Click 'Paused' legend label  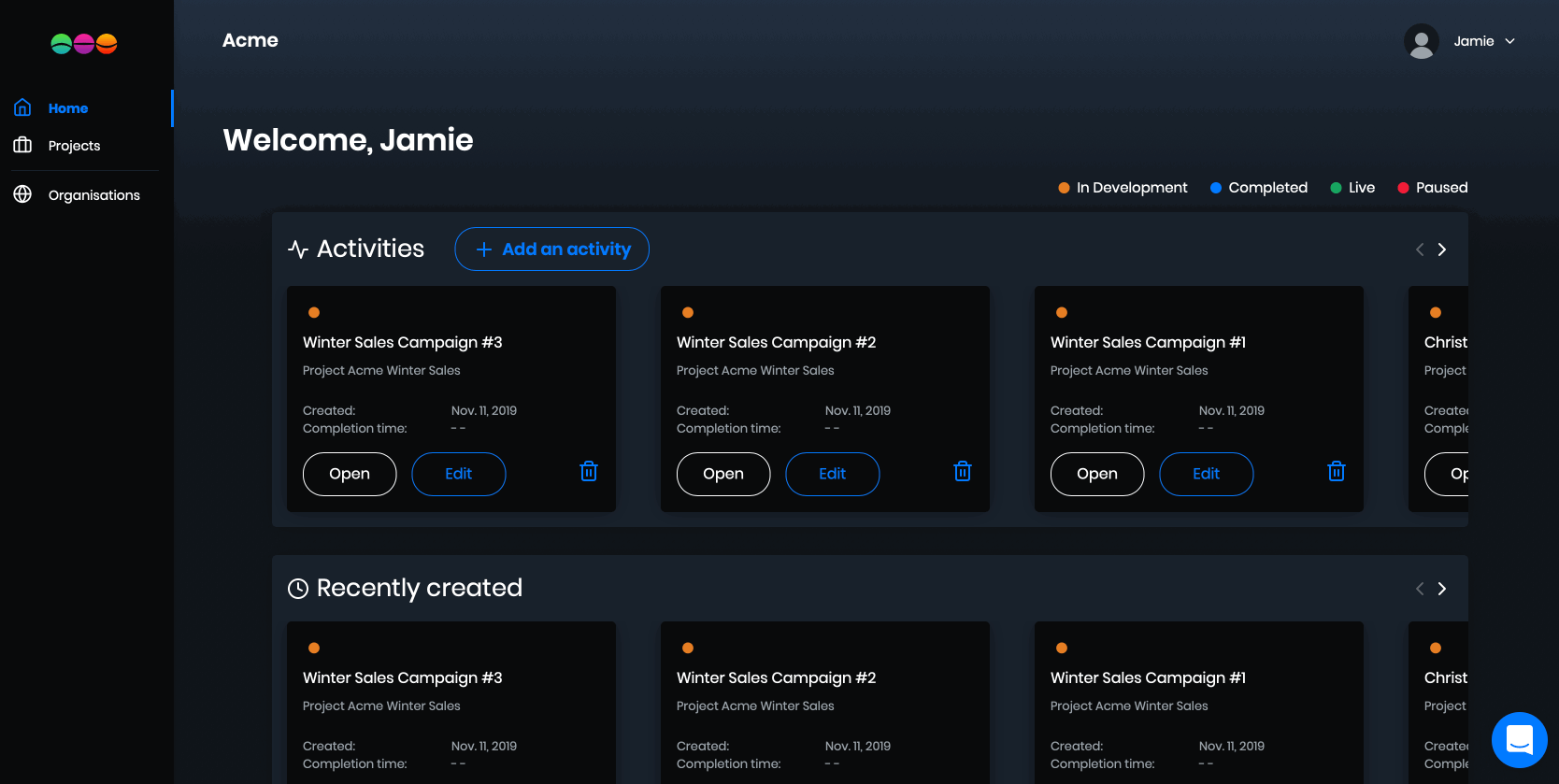(1442, 188)
